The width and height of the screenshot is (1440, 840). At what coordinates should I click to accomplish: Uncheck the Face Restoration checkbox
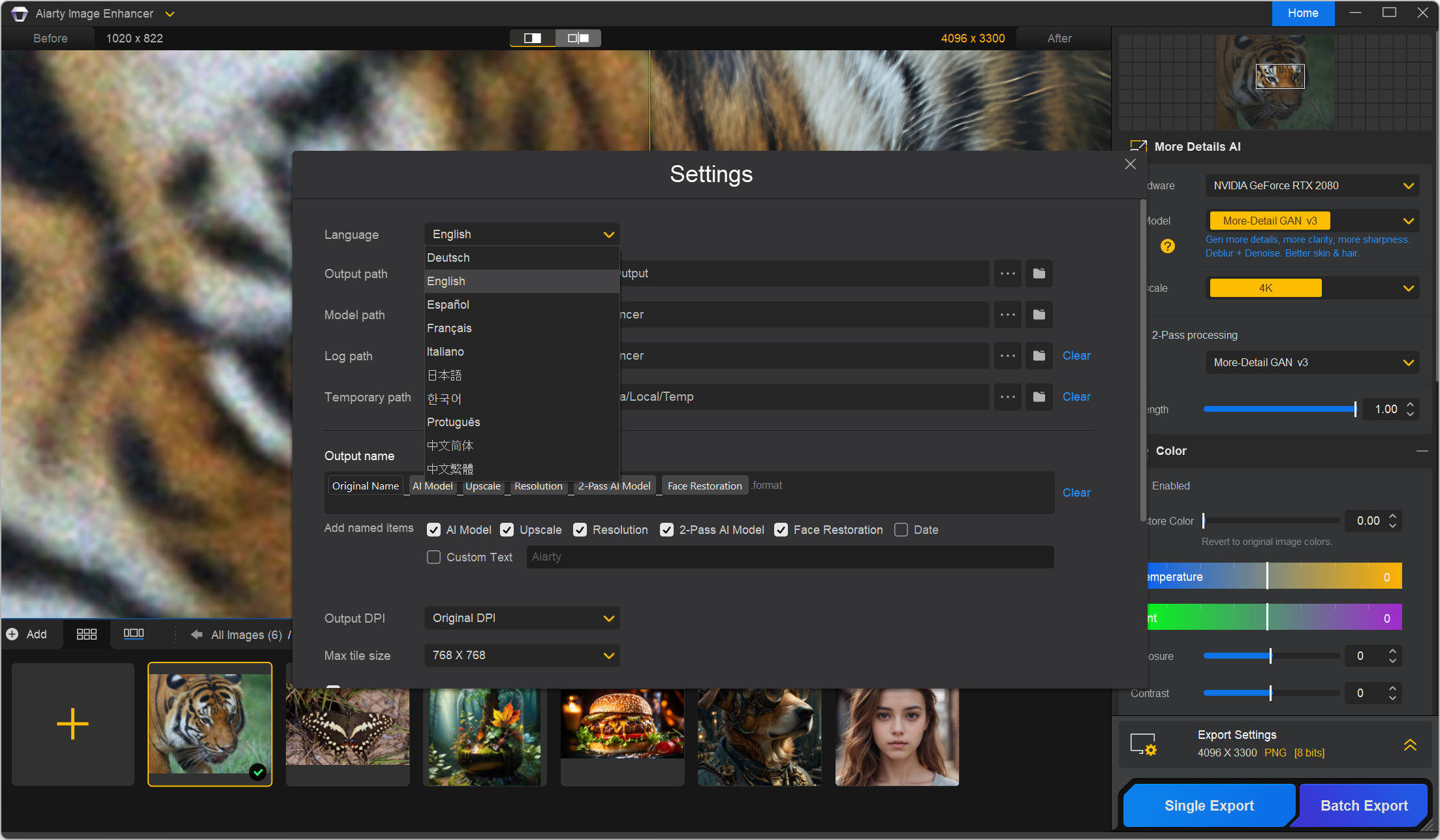(781, 530)
